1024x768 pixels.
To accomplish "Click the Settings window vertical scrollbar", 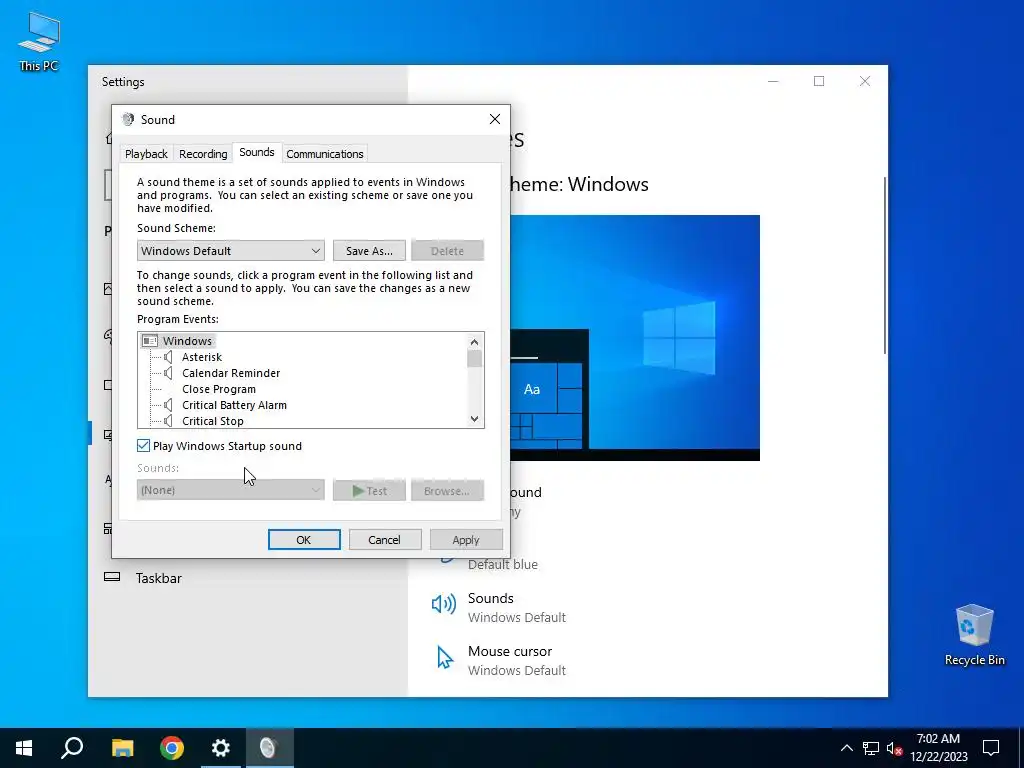I will click(x=885, y=265).
